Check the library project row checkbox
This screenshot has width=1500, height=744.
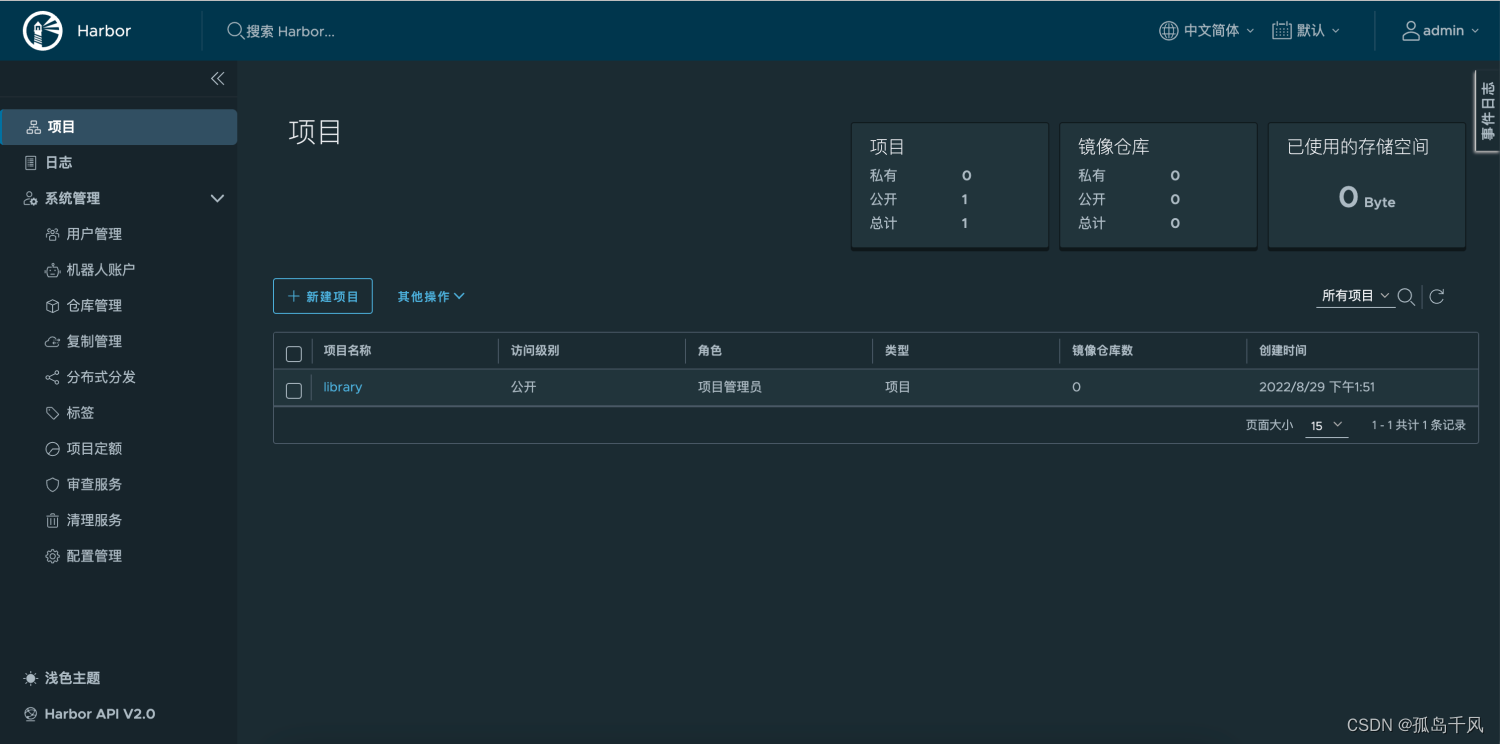pyautogui.click(x=294, y=391)
